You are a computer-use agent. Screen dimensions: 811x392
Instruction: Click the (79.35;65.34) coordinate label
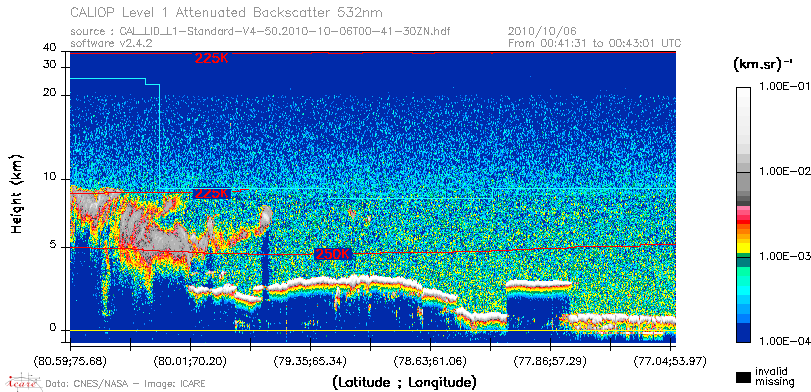(x=310, y=360)
